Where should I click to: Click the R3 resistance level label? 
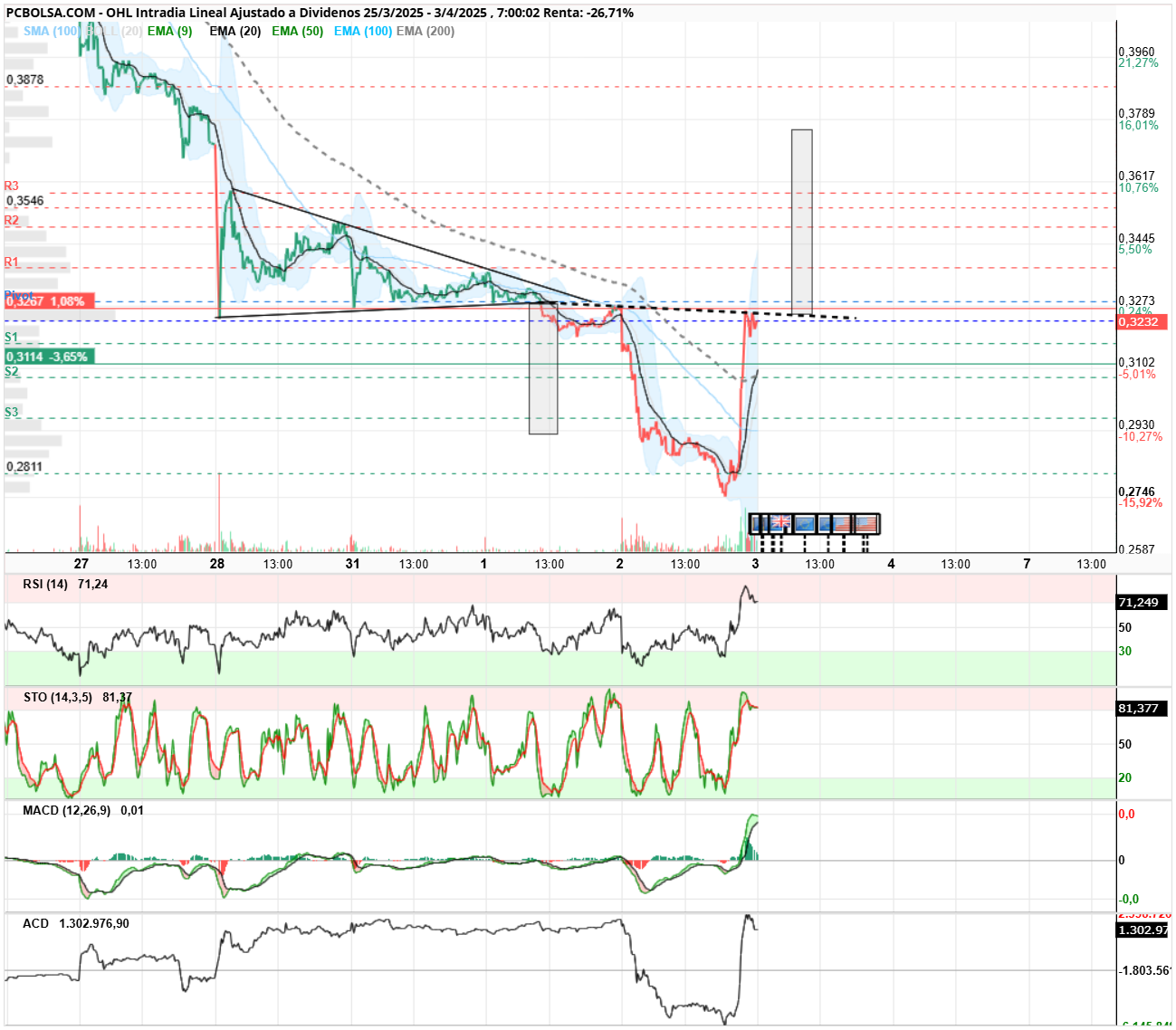coord(12,186)
